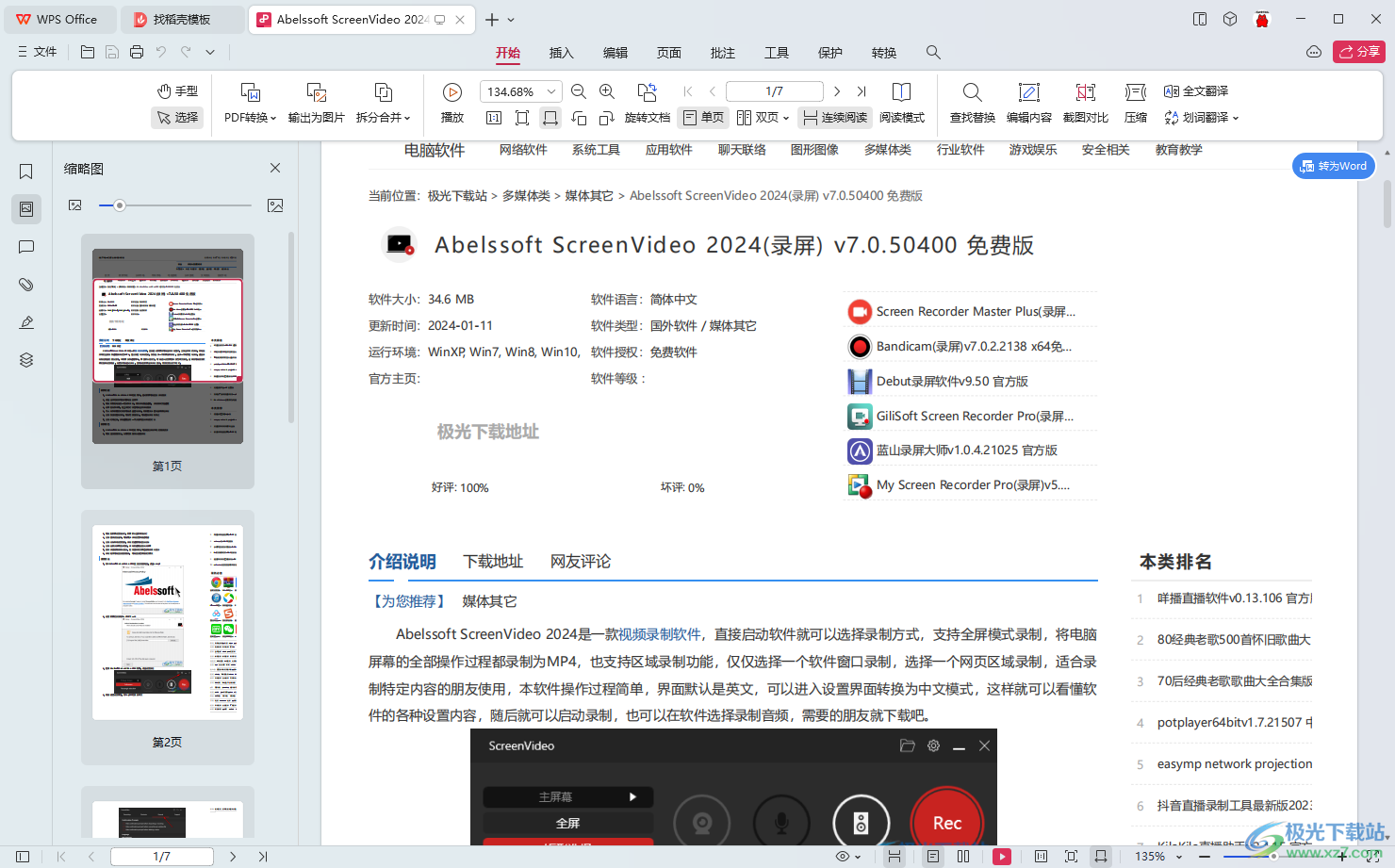Switch to the Edit ribbon tab

pyautogui.click(x=615, y=52)
